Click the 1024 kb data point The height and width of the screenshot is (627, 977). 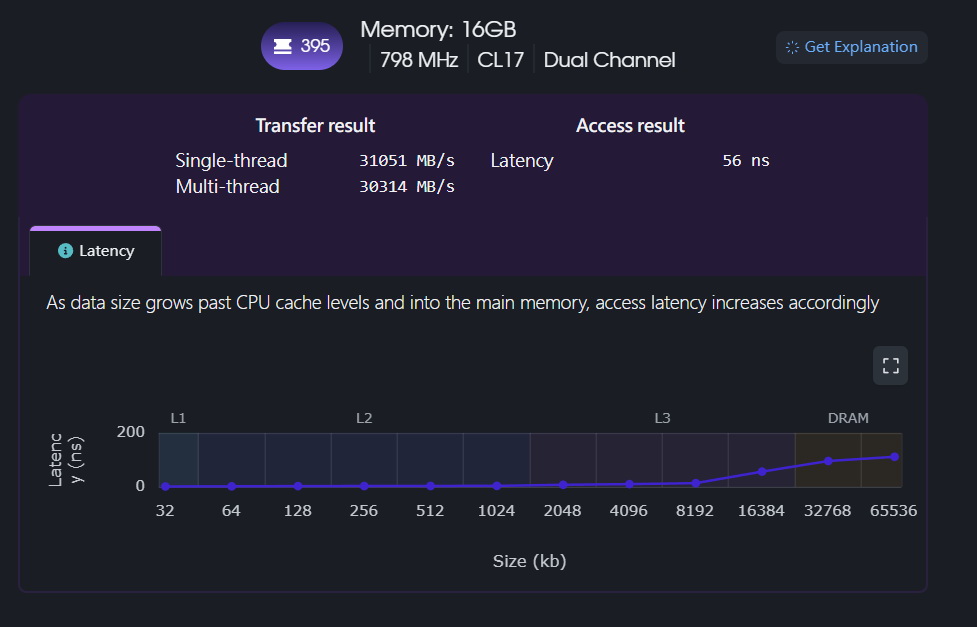[497, 486]
